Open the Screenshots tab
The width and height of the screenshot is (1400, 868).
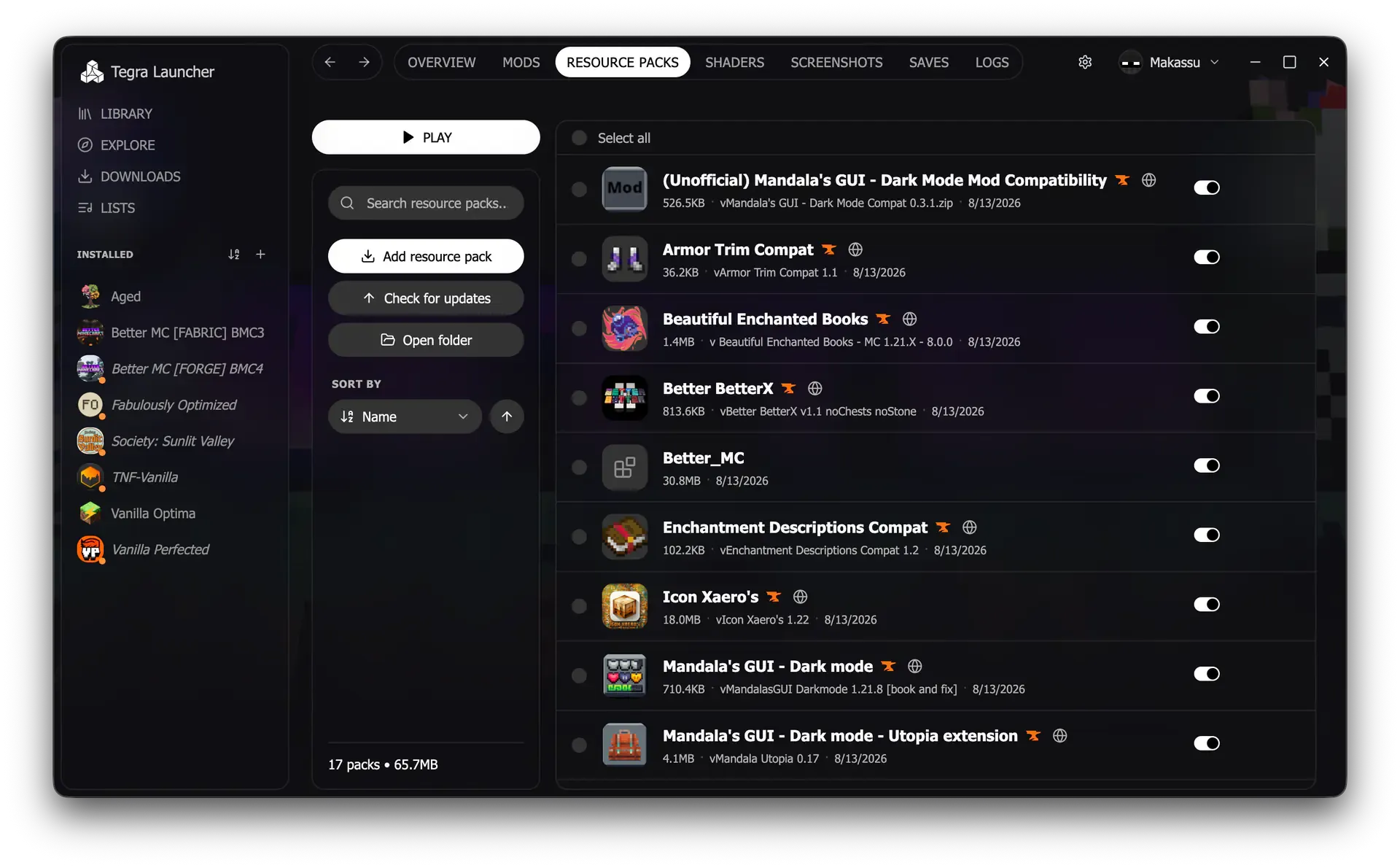coord(836,62)
